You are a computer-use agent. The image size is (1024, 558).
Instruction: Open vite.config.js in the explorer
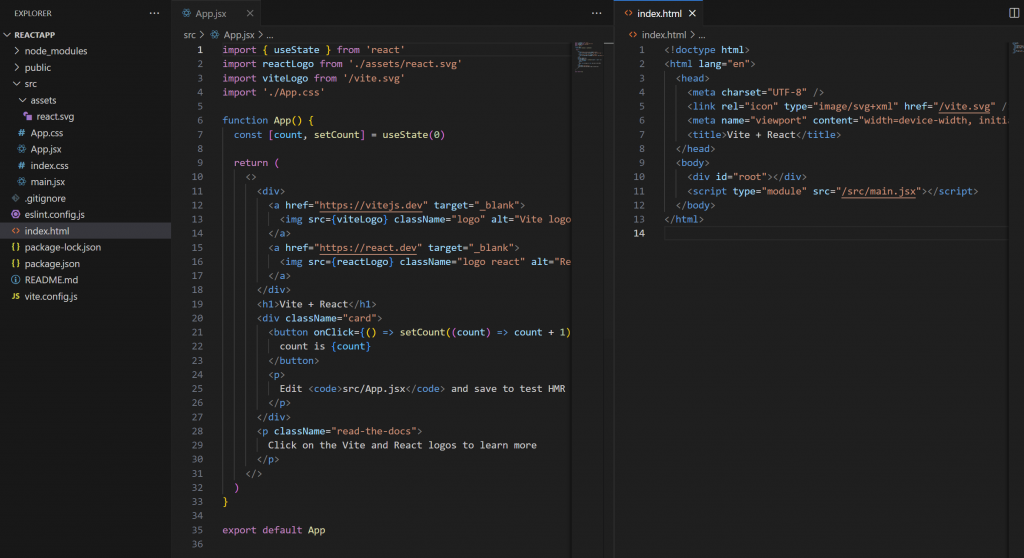[86, 296]
